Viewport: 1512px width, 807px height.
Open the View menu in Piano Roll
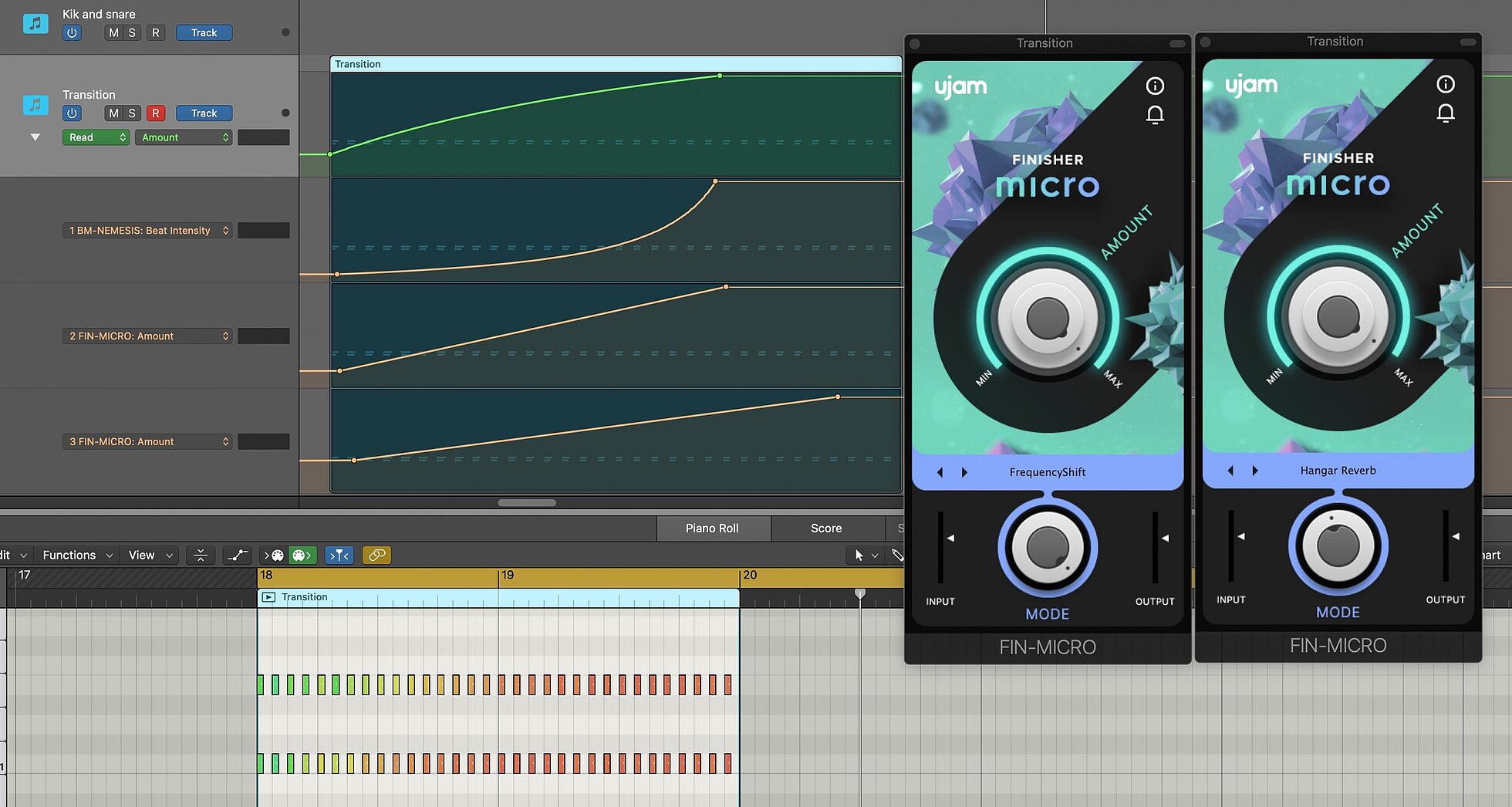click(150, 555)
